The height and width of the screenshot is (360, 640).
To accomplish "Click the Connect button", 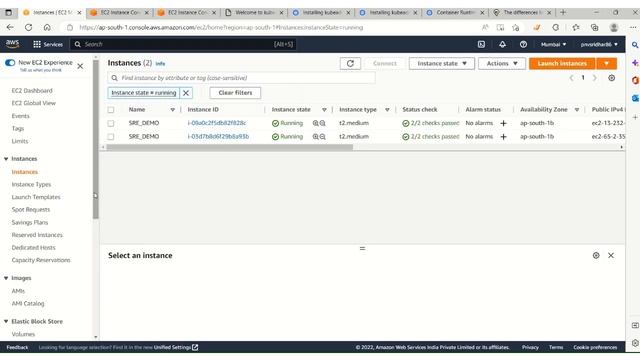I will coord(384,63).
